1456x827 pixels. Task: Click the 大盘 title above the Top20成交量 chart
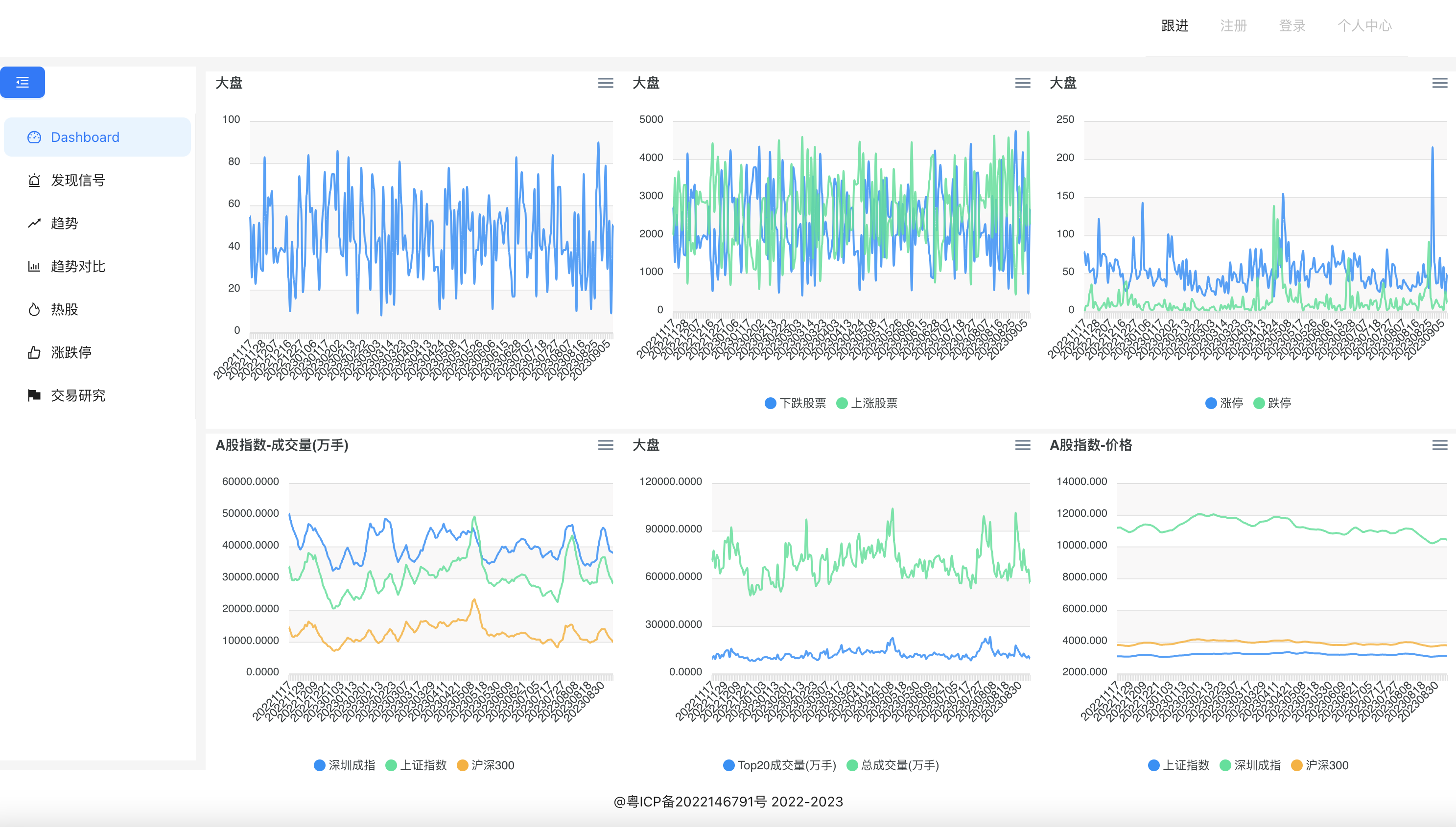646,445
